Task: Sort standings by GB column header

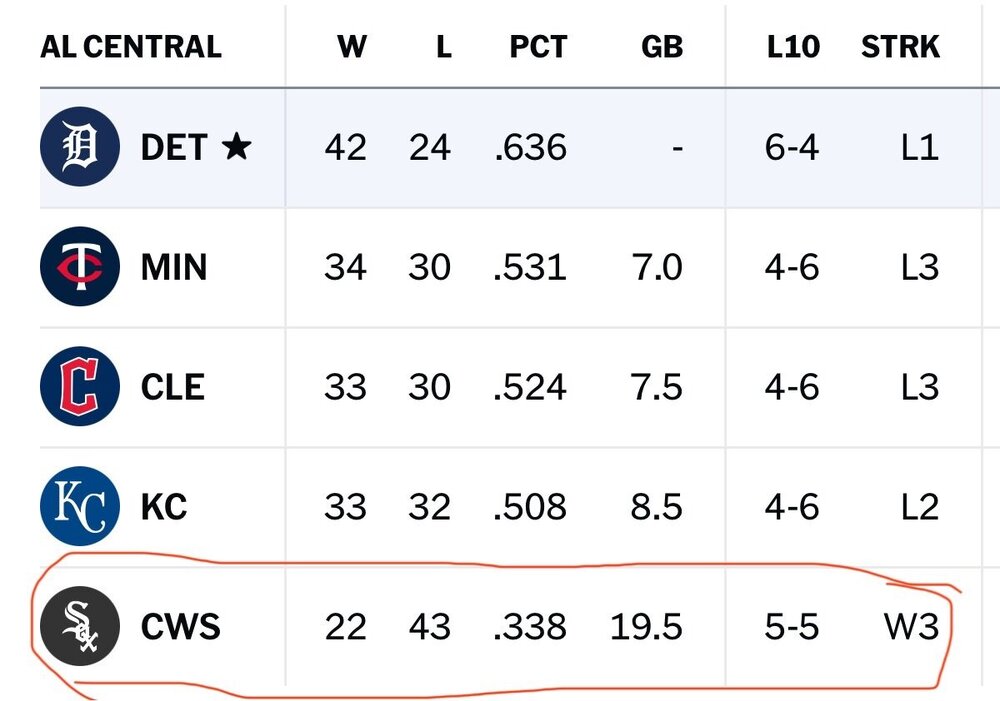Action: (661, 47)
